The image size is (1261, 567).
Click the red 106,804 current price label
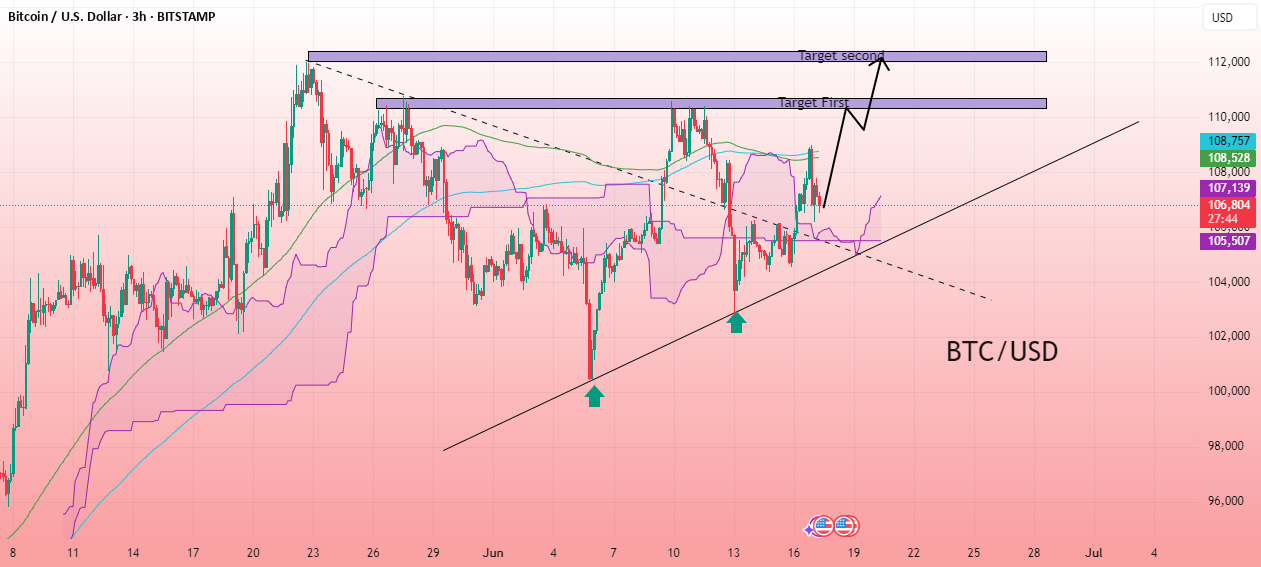[1226, 211]
